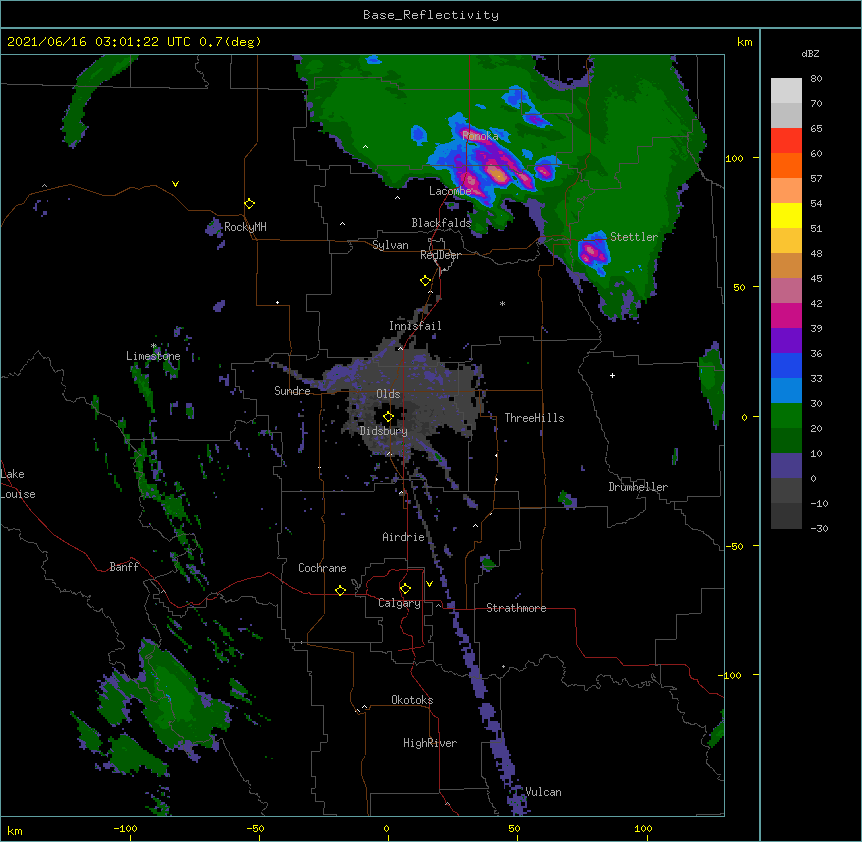Select the white 70-80 dBZ legend swatch
The image size is (862, 842).
point(786,90)
